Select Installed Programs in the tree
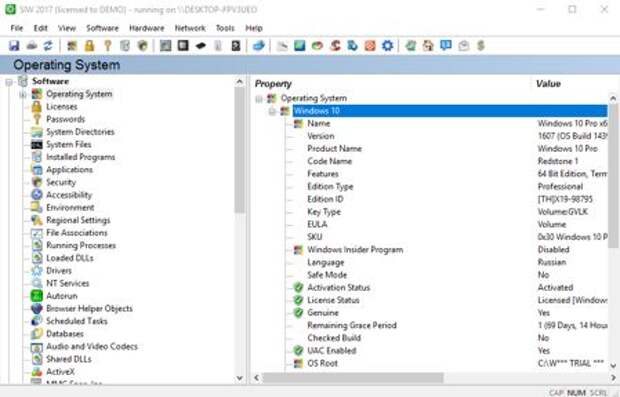This screenshot has height=397, width=620. (81, 157)
